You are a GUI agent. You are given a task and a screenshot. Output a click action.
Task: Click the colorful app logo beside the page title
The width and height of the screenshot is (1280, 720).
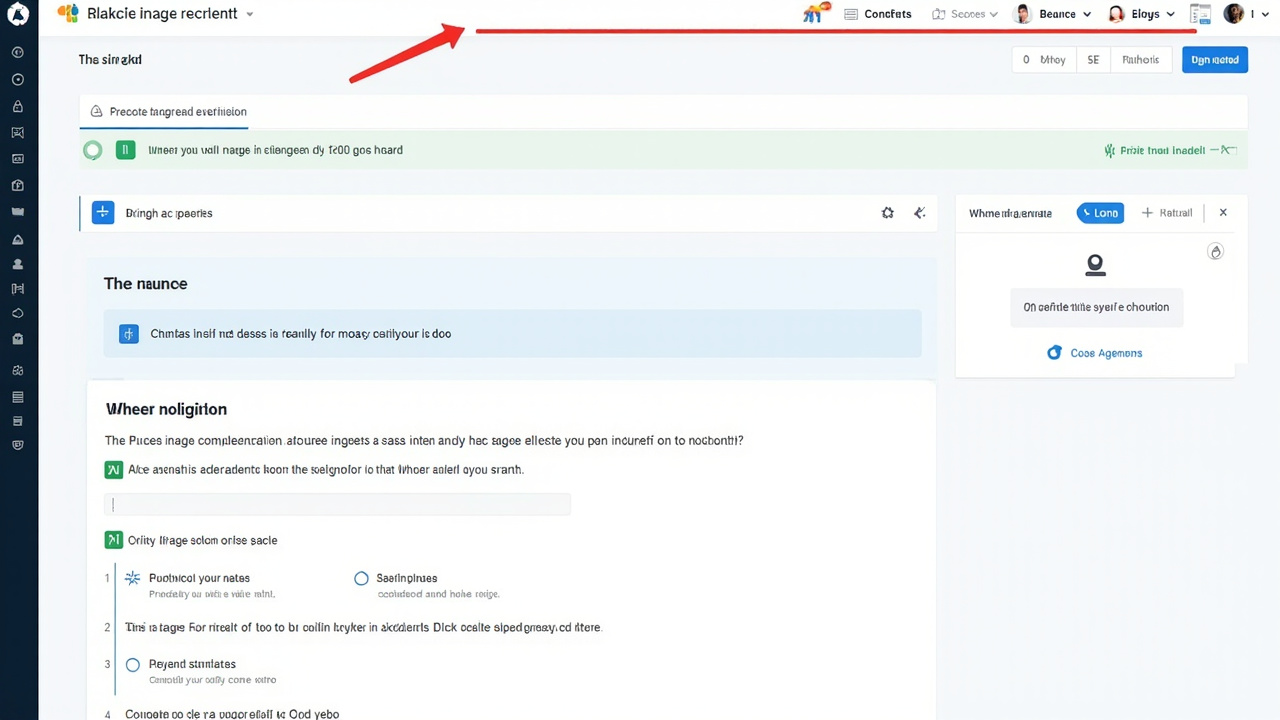click(68, 14)
